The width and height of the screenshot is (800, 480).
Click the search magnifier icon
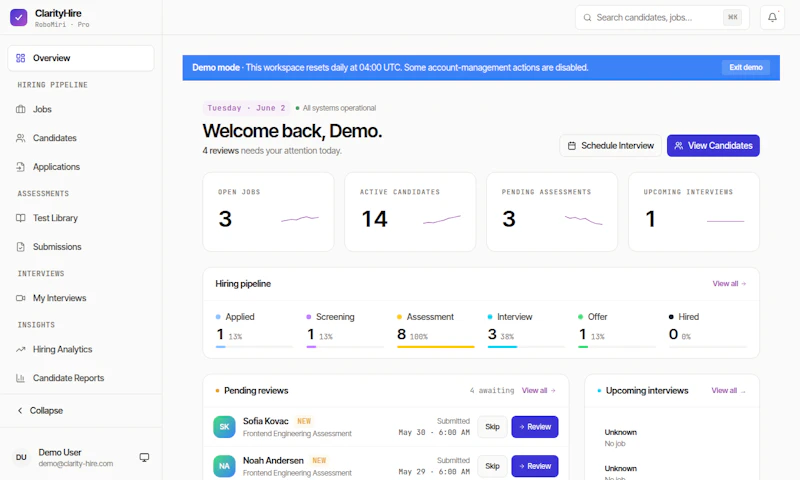(588, 17)
